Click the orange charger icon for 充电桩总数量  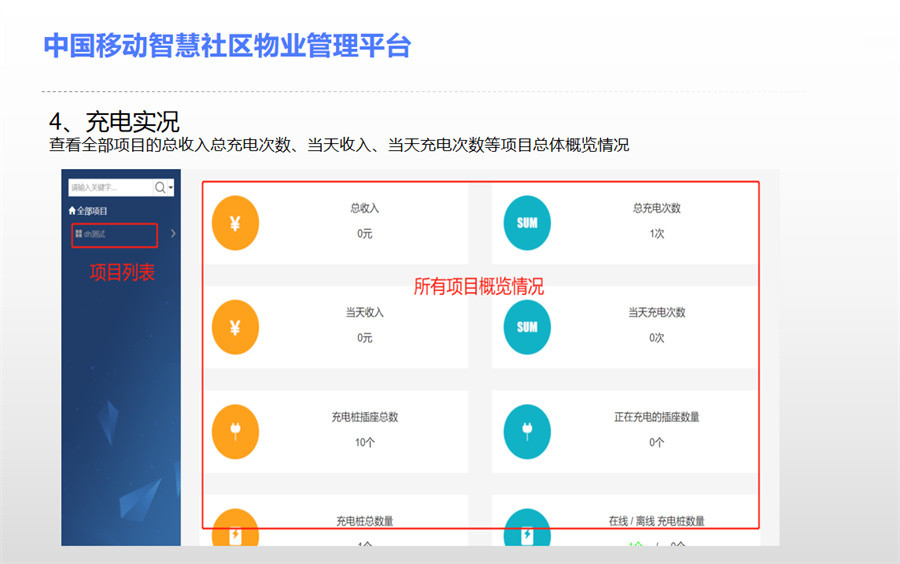point(235,528)
